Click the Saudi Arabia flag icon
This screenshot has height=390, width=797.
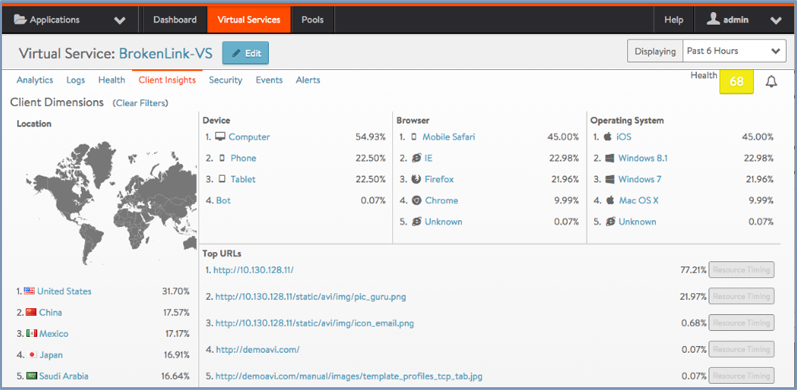click(32, 376)
